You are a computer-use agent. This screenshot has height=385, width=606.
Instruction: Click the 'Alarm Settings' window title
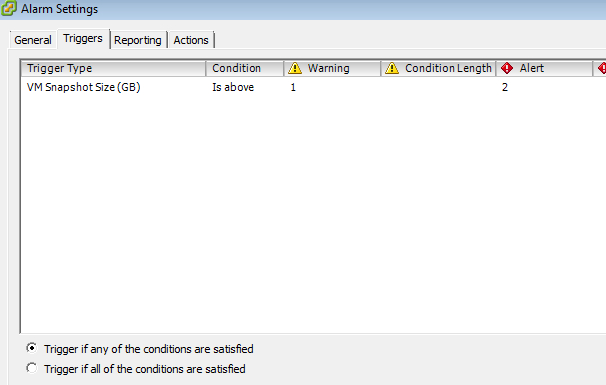tap(60, 9)
